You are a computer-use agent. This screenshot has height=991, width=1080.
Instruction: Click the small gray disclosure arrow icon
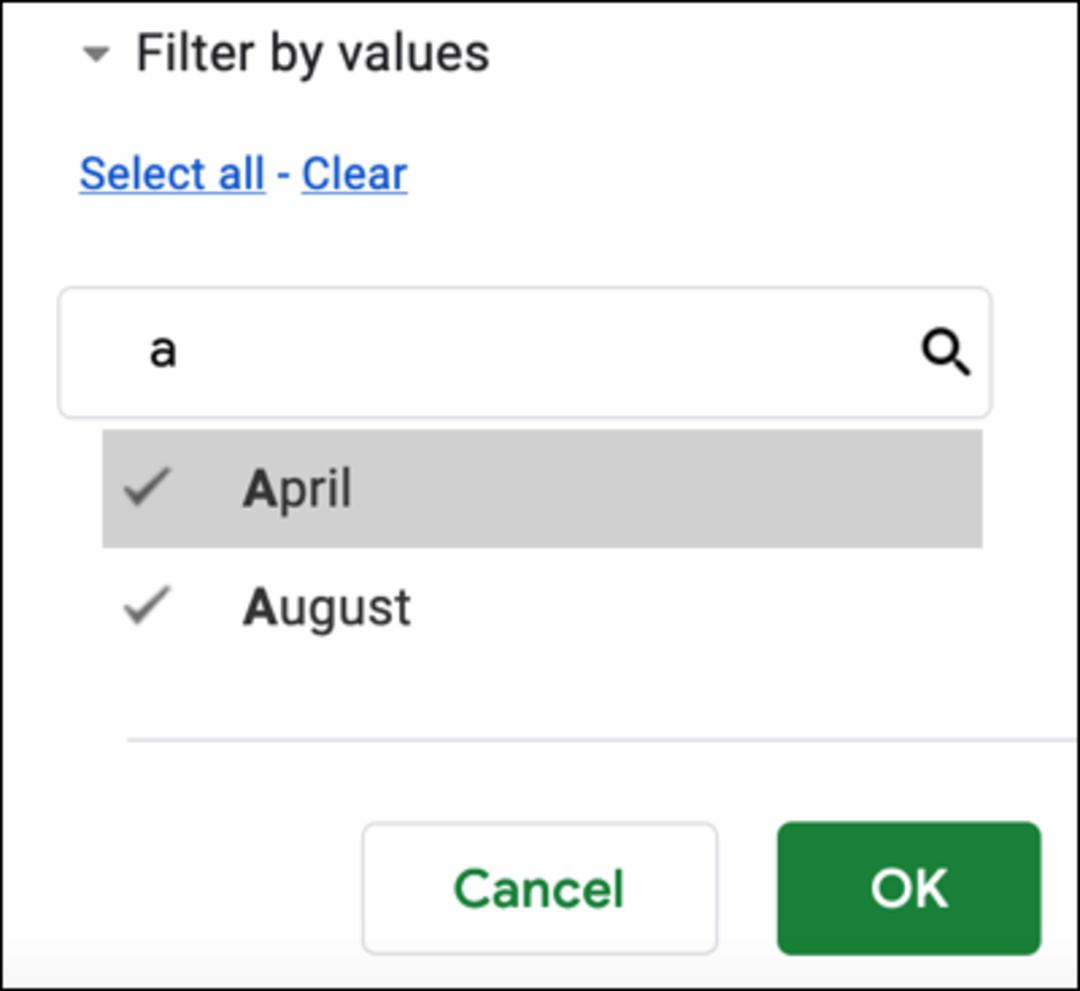click(x=96, y=53)
